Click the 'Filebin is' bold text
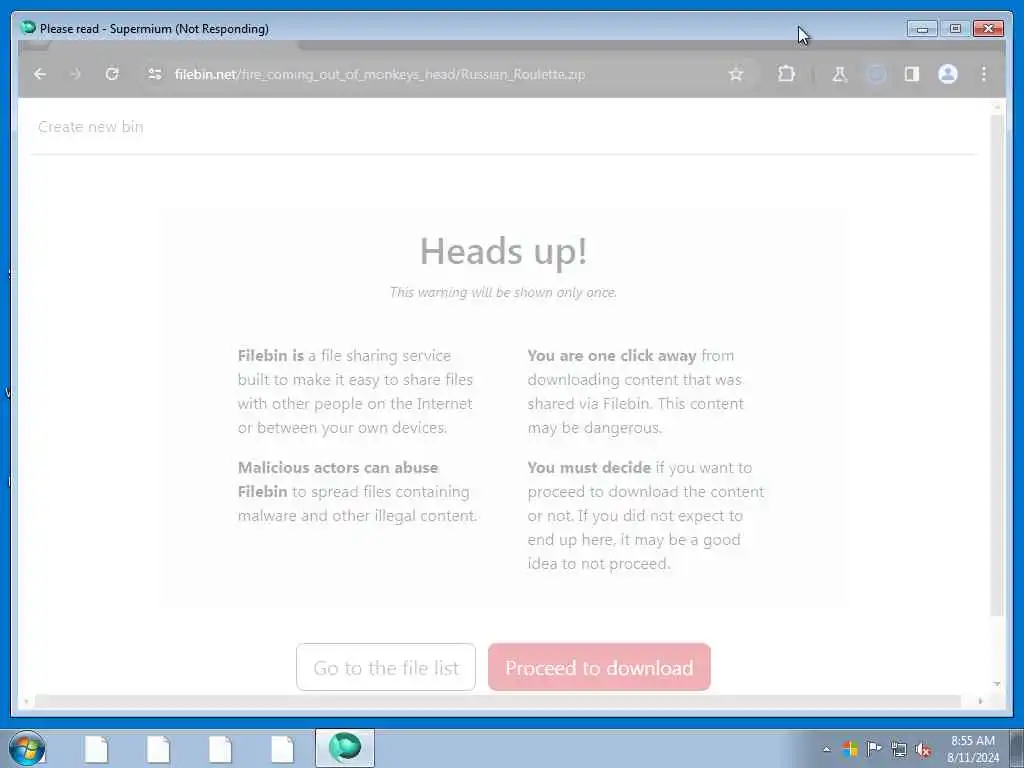The image size is (1024, 768). pos(270,356)
